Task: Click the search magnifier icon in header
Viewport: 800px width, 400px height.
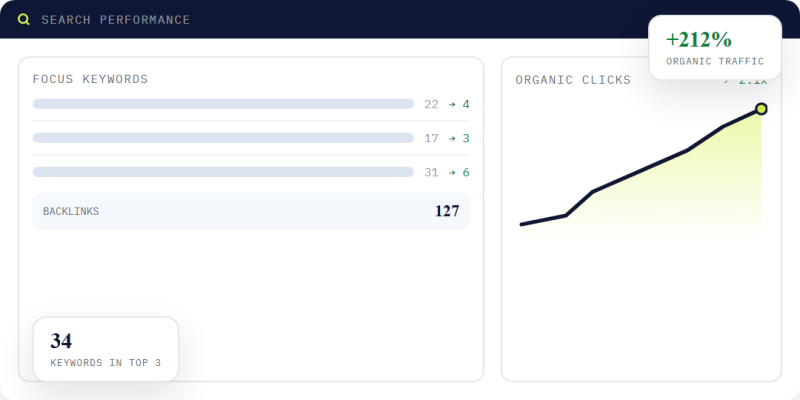Action: 23,19
